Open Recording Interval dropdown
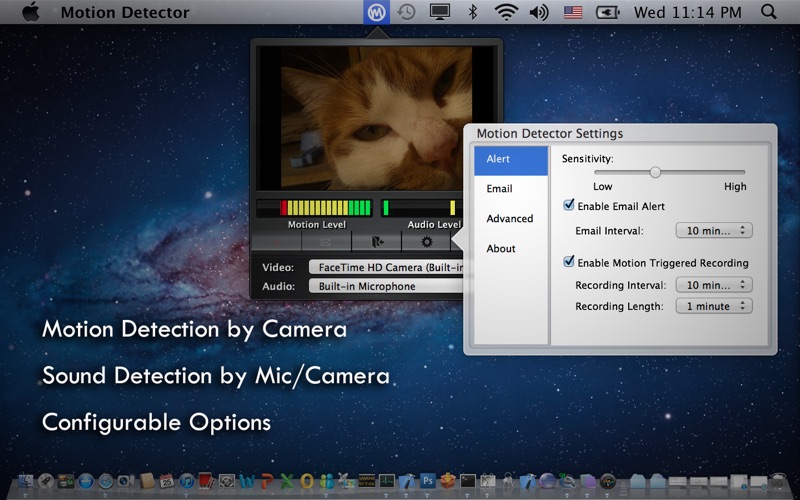Image resolution: width=800 pixels, height=500 pixels. 714,285
